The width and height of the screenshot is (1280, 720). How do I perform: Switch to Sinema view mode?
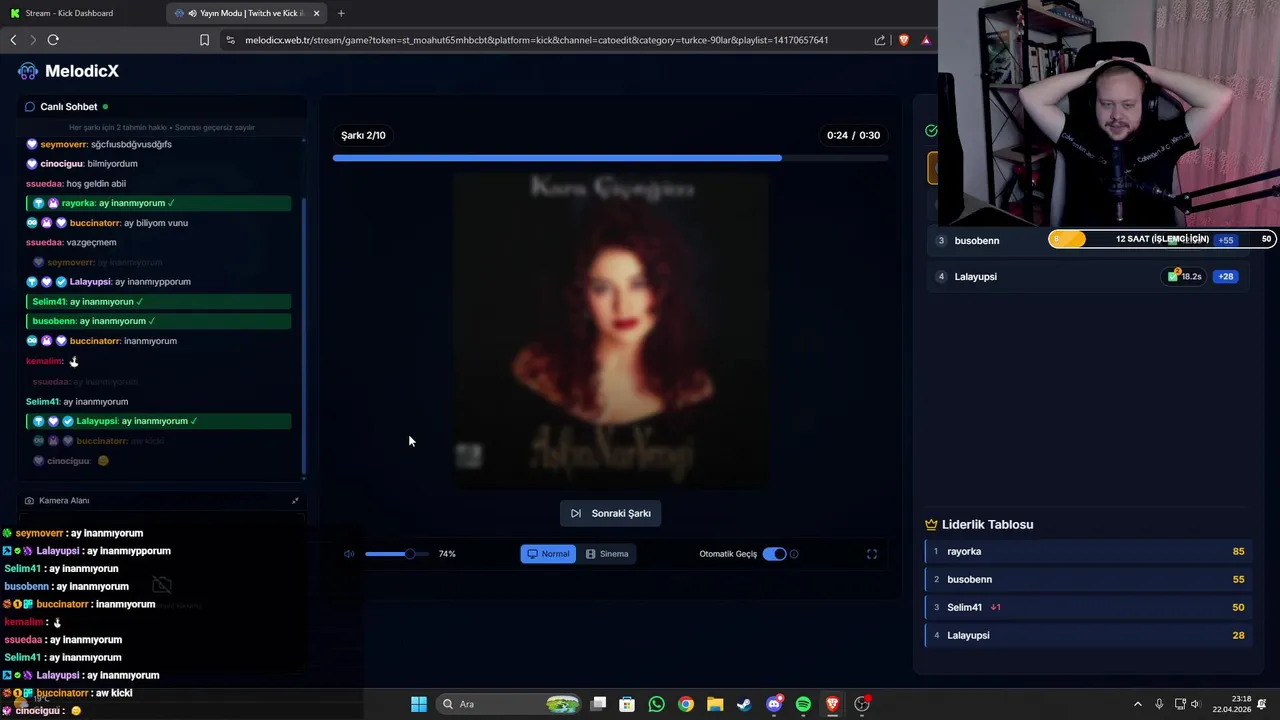tap(607, 554)
